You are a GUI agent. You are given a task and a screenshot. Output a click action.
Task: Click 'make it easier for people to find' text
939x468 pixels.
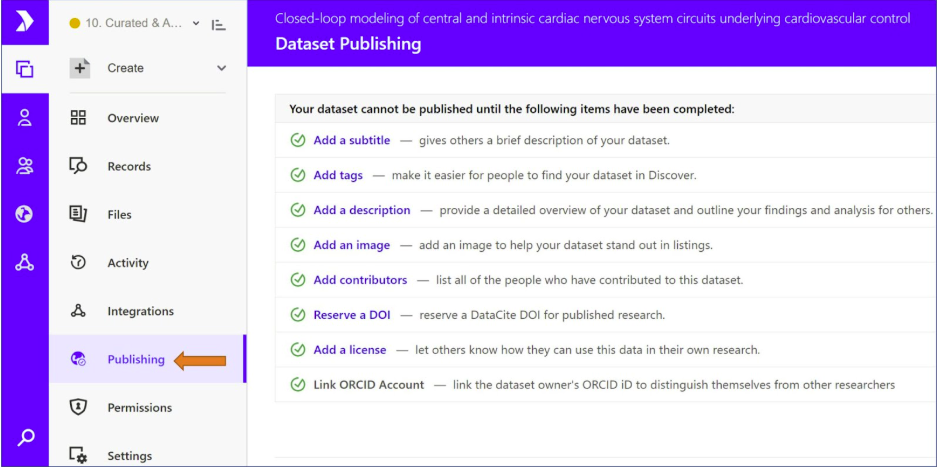coord(544,176)
